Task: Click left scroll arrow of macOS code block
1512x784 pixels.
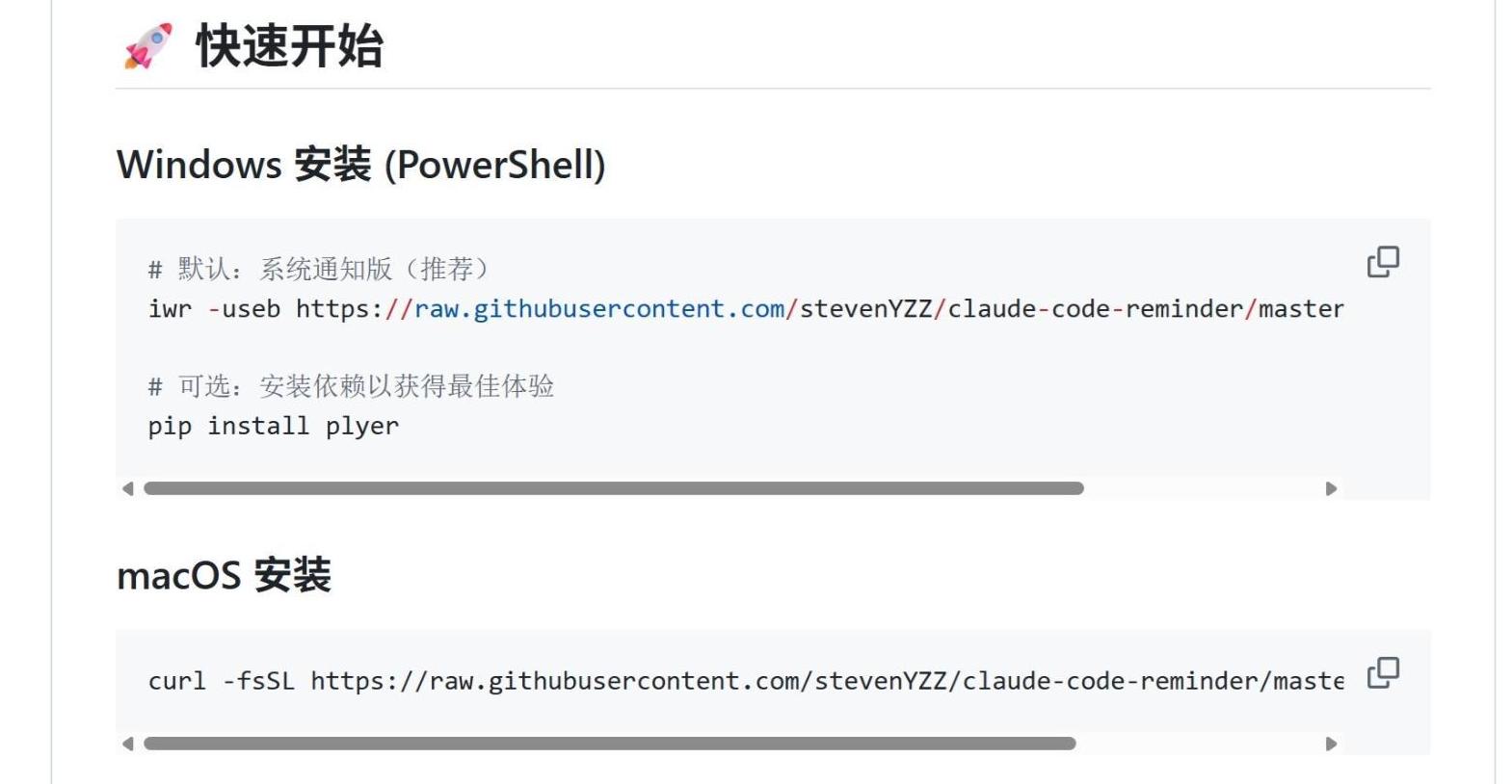Action: (x=127, y=744)
